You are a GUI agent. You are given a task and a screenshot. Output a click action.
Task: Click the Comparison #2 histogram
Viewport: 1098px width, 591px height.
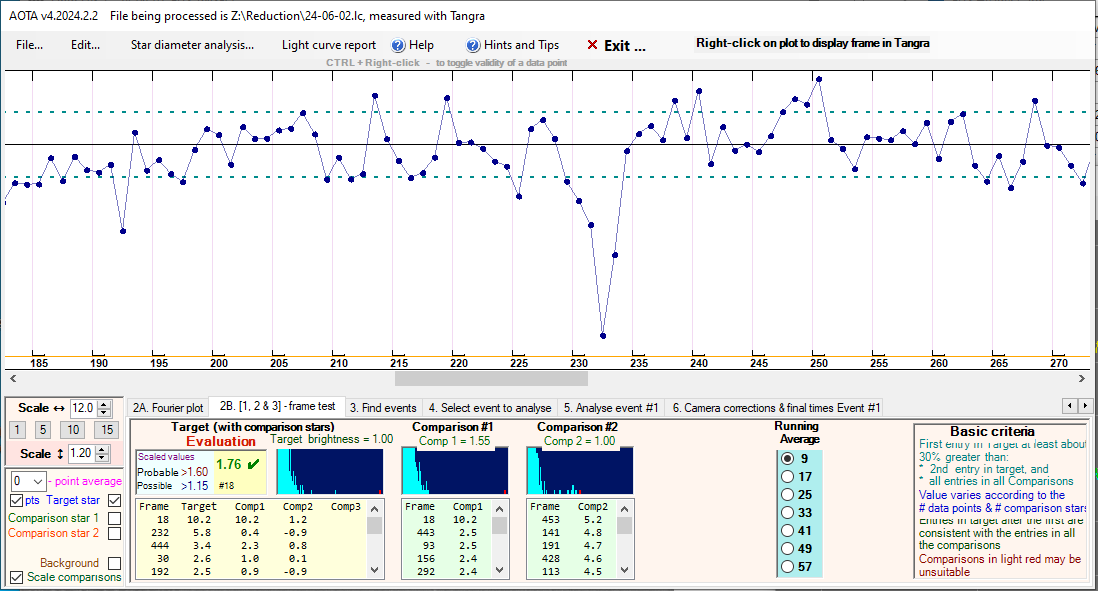(x=580, y=471)
